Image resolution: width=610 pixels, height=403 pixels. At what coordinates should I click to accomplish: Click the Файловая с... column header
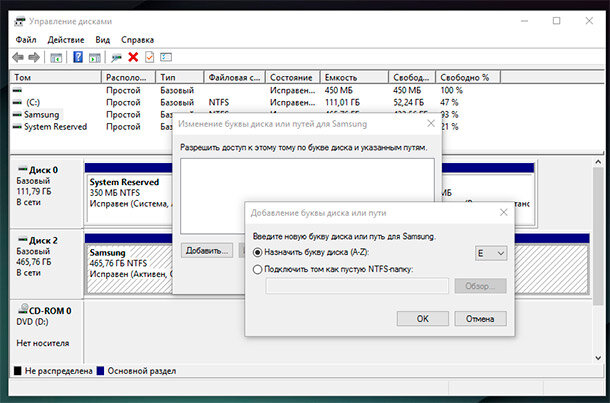click(x=235, y=77)
